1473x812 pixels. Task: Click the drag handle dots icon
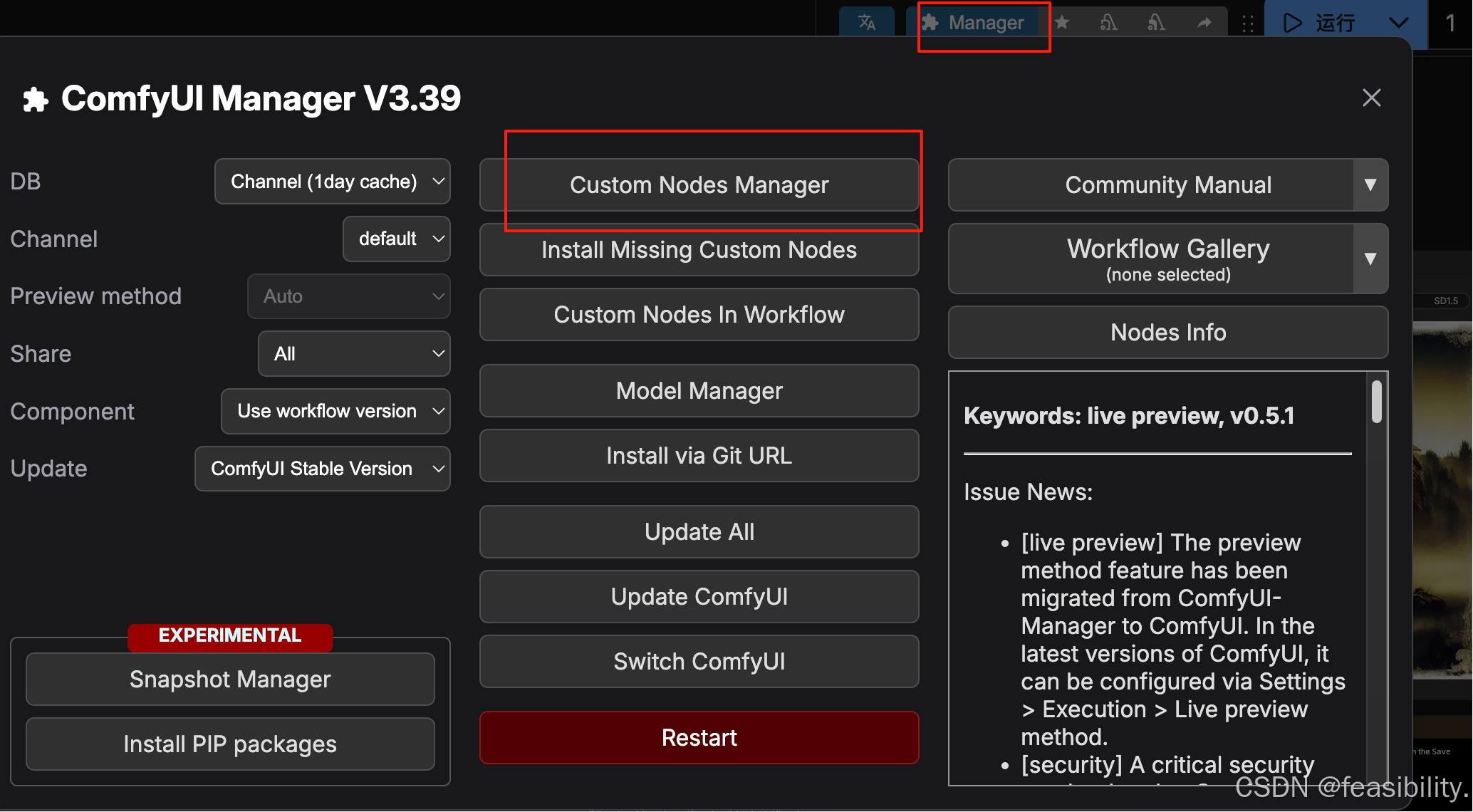coord(1247,24)
